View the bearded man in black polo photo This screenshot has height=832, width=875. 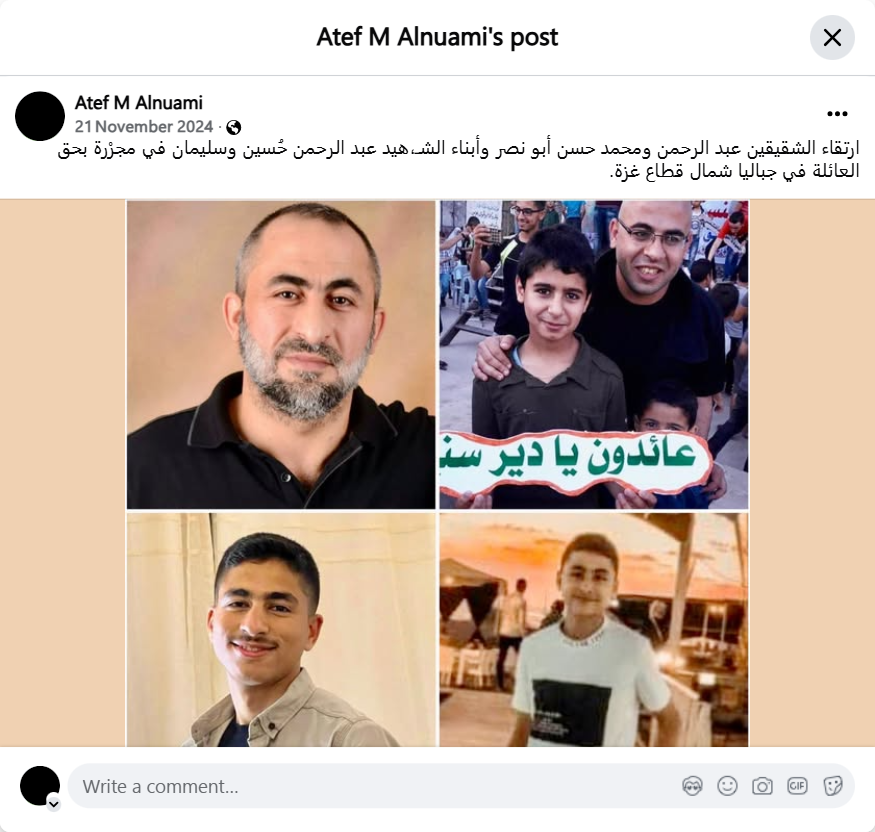[x=281, y=355]
